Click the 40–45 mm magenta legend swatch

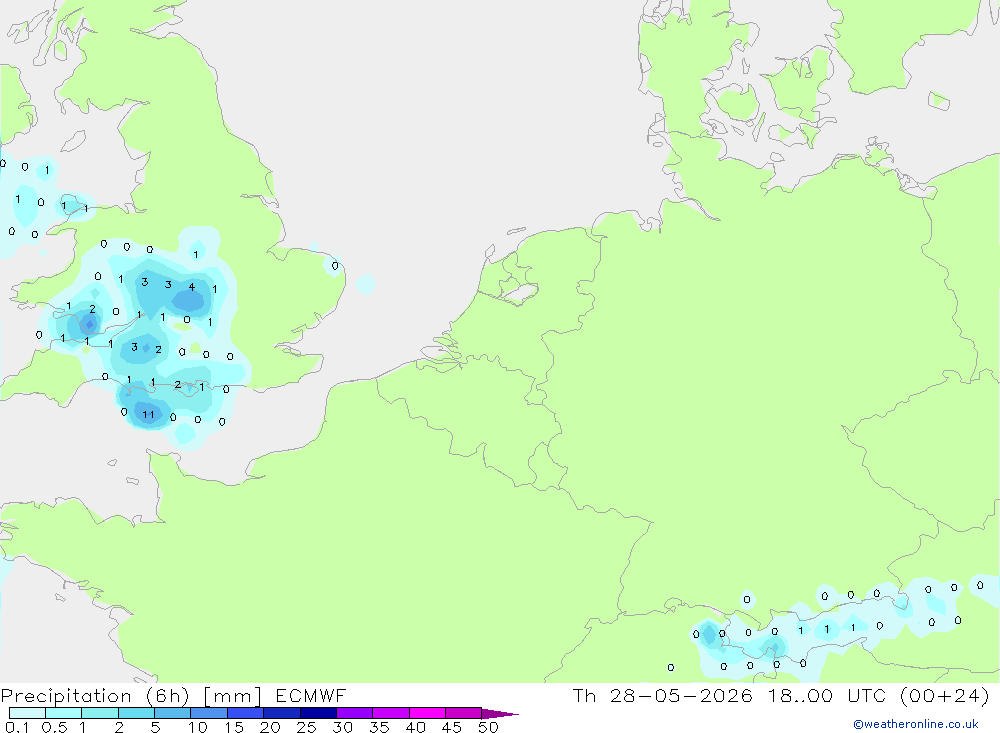pos(427,713)
